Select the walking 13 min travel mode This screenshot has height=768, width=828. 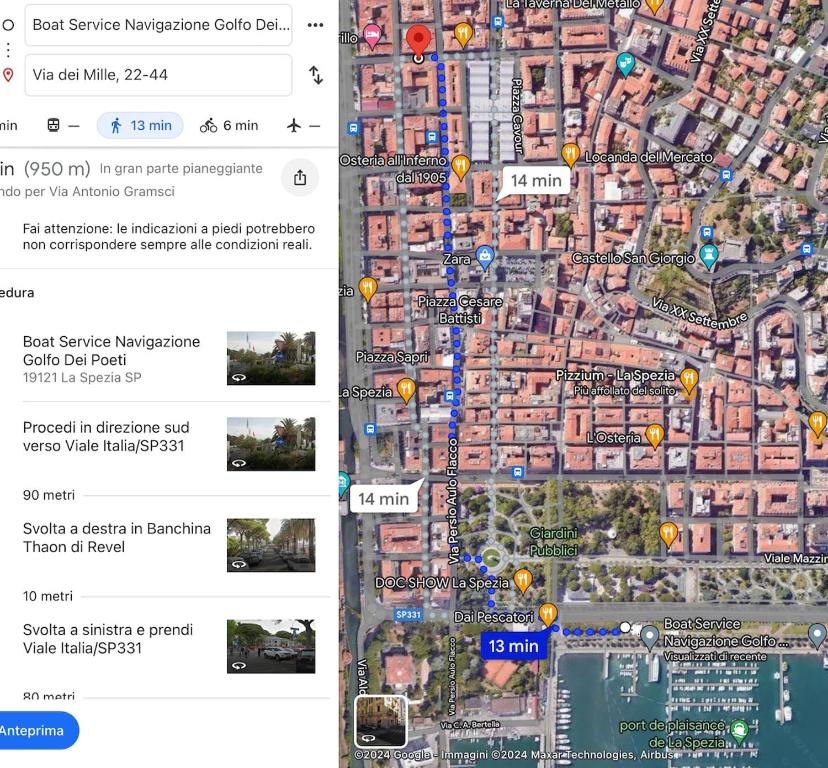[140, 126]
